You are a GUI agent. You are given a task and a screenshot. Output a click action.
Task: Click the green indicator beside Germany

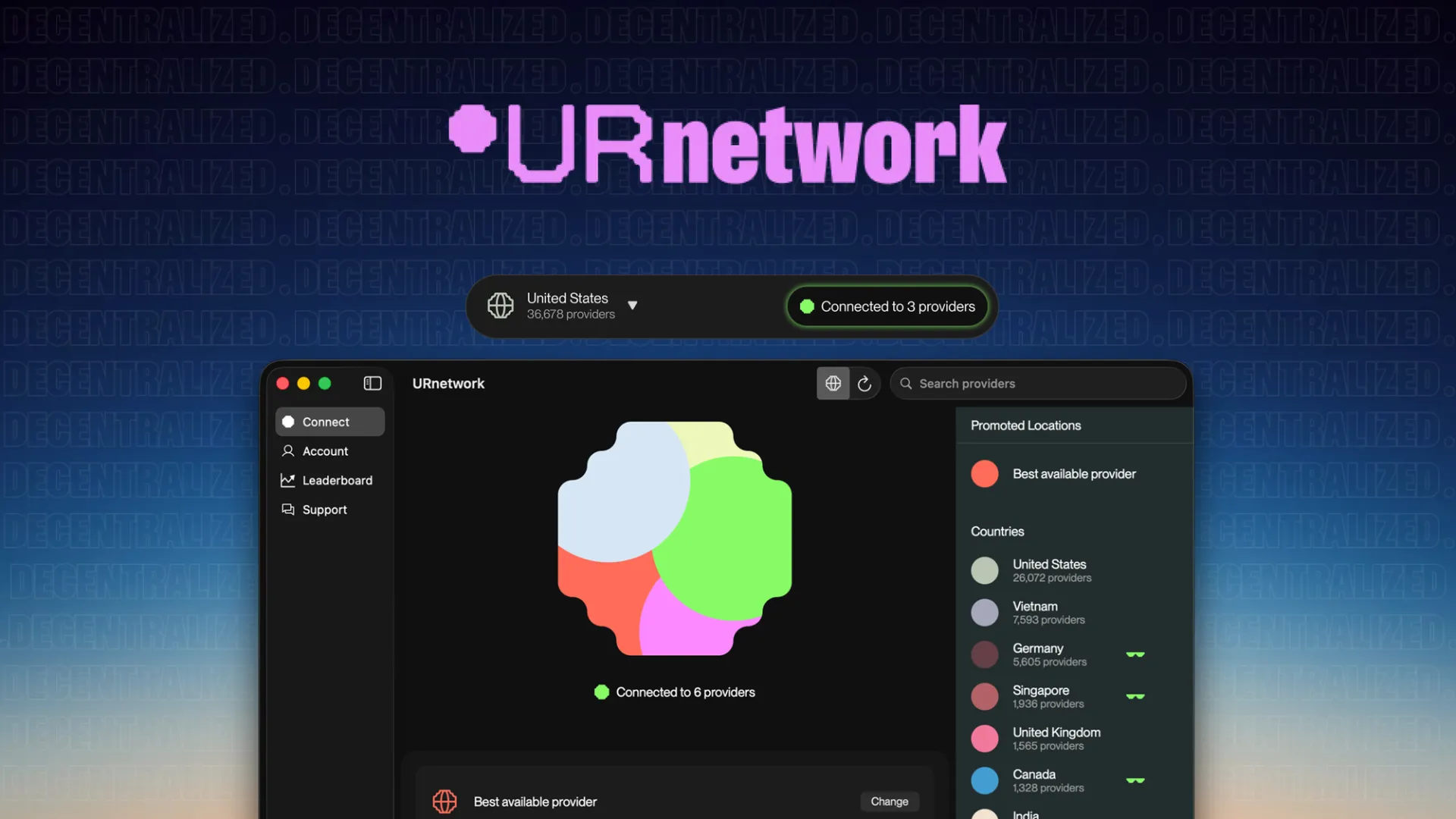1135,654
